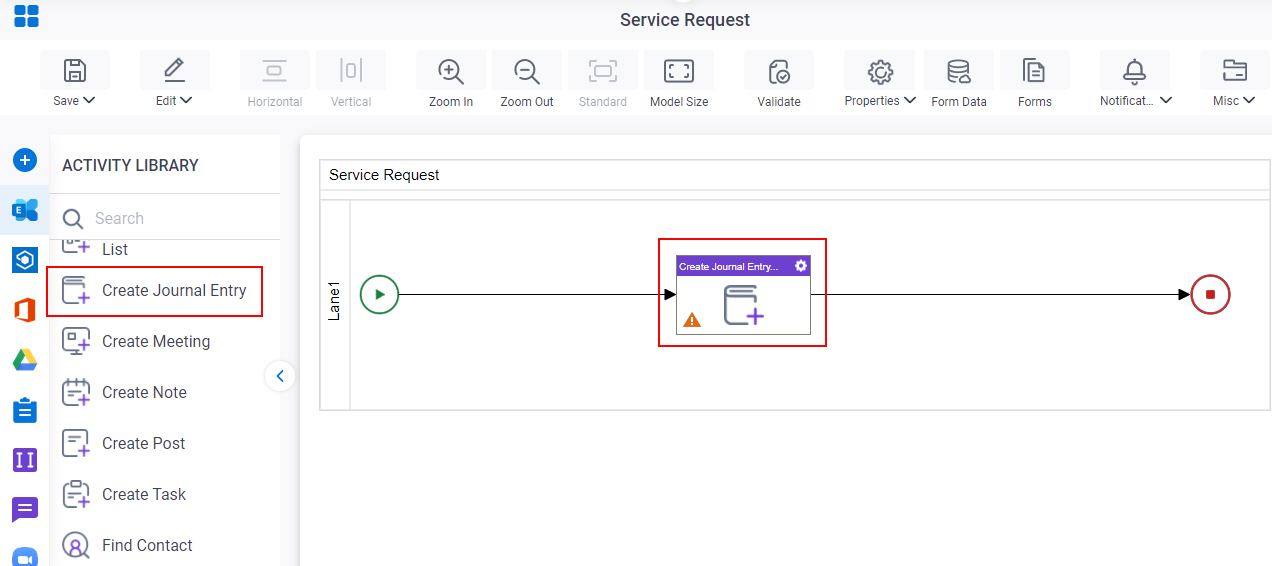The height and width of the screenshot is (566, 1272).
Task: Select the purple double-bar sidebar icon
Action: (x=25, y=460)
